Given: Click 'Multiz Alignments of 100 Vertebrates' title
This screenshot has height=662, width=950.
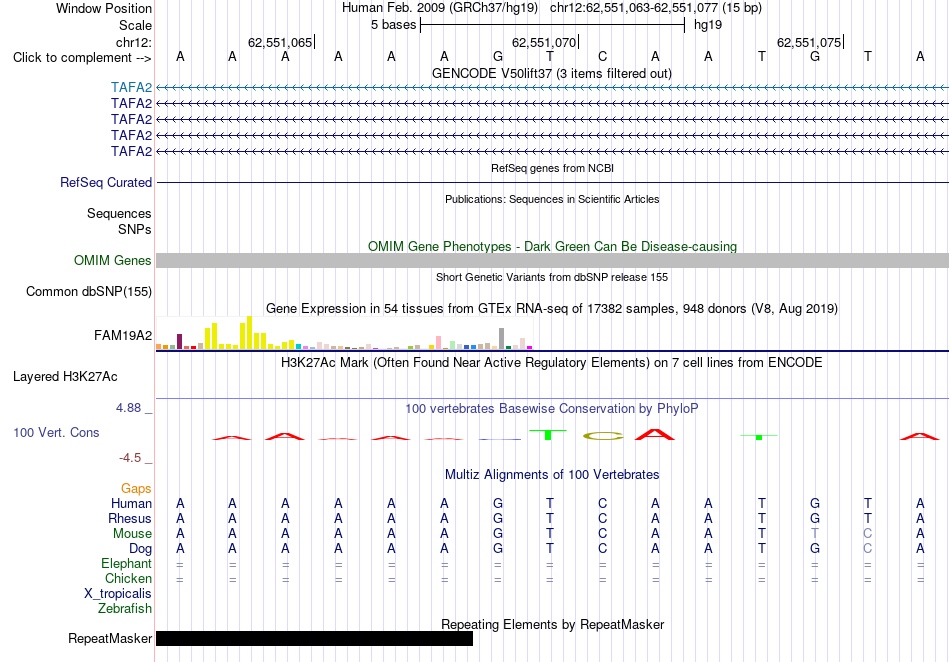Looking at the screenshot, I should 552,474.
